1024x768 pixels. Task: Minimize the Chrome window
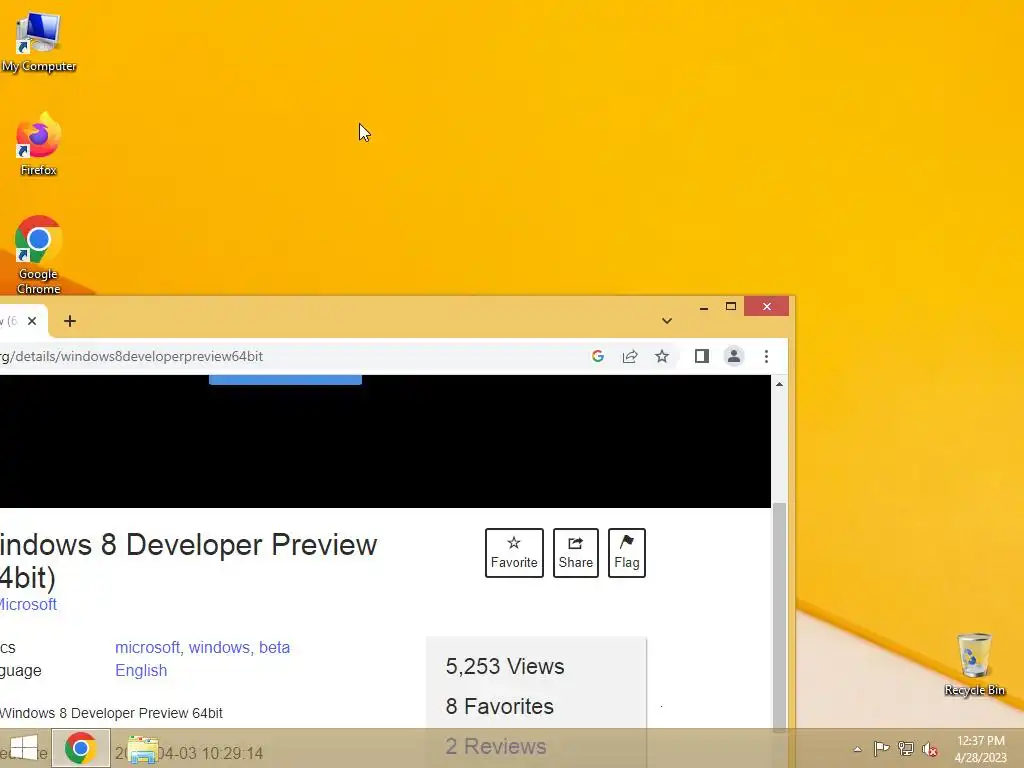click(703, 307)
